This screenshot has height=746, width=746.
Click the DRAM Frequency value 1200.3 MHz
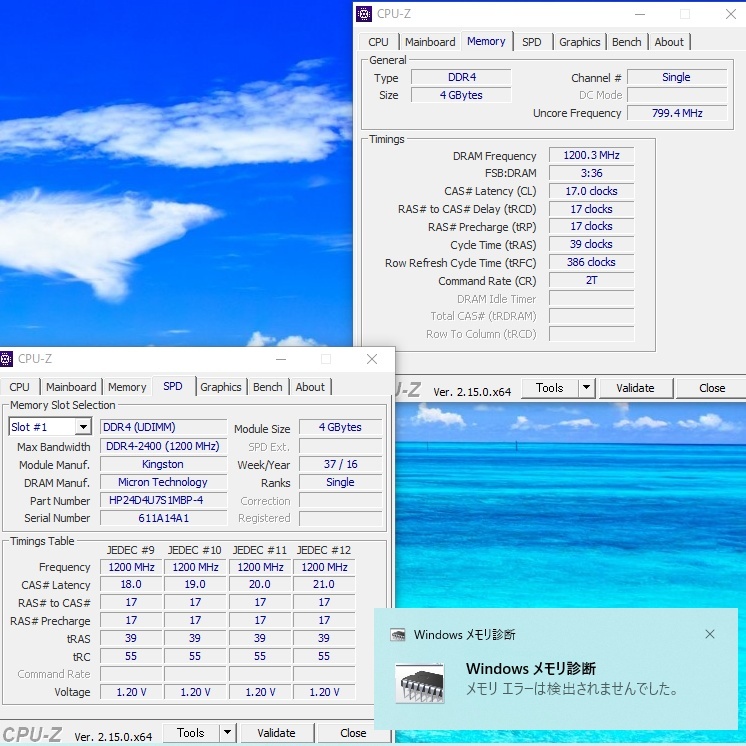[x=591, y=156]
